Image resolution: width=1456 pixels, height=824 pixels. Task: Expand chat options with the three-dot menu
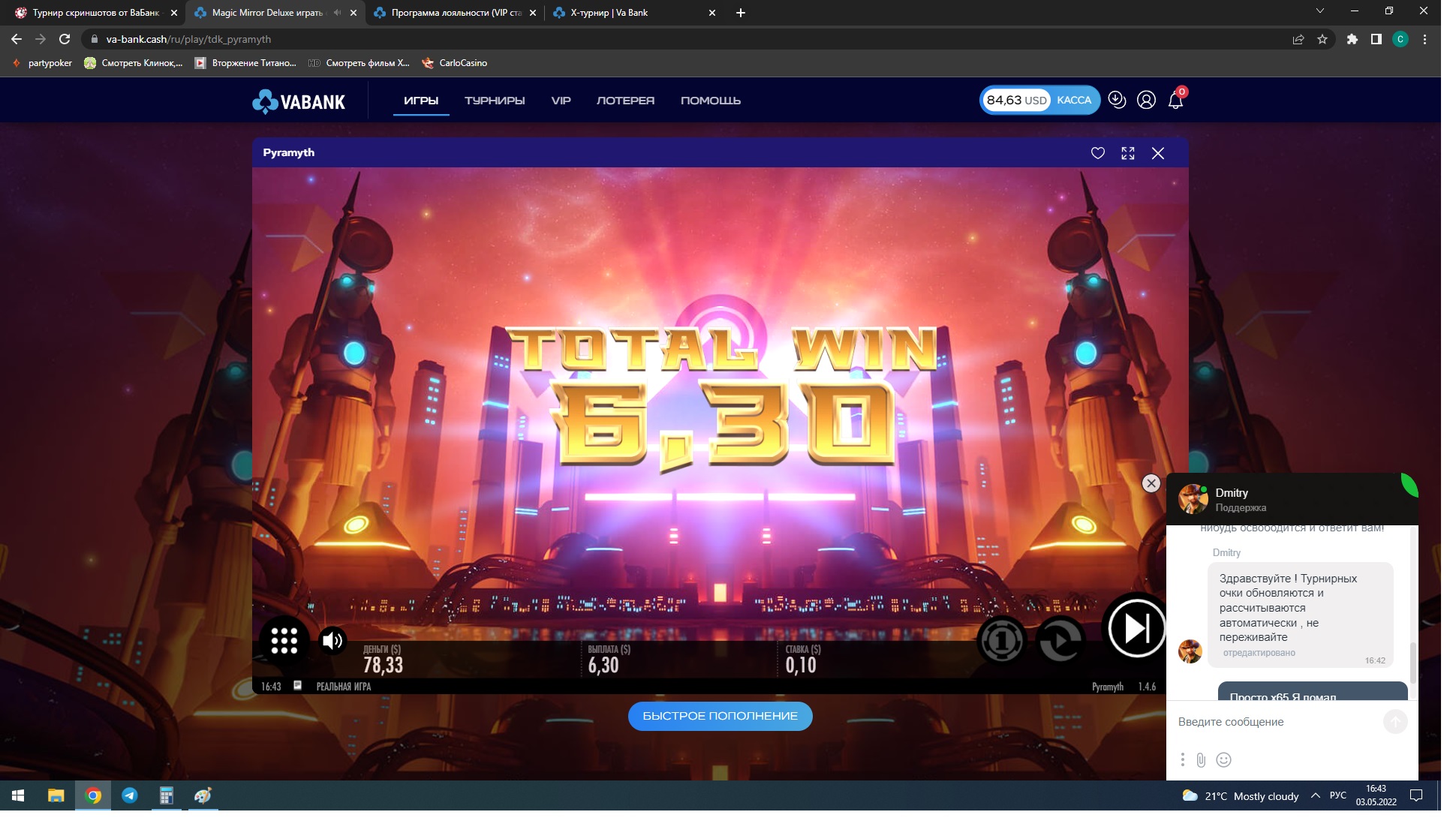click(1182, 759)
